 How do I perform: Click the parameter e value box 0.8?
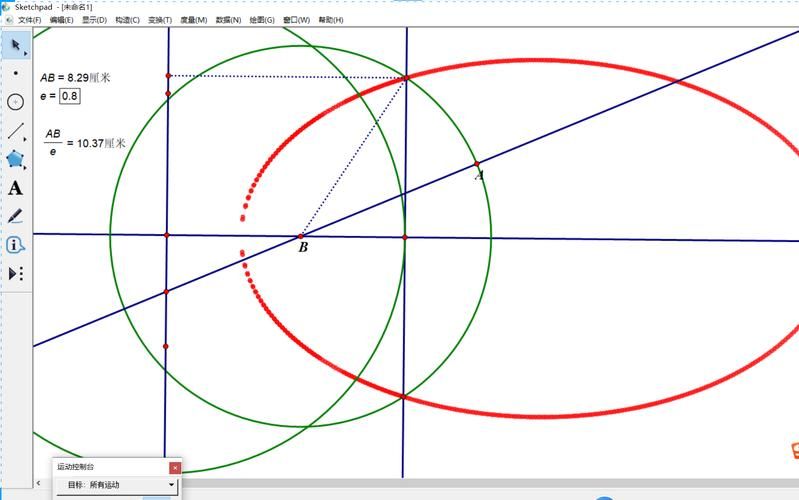(70, 96)
